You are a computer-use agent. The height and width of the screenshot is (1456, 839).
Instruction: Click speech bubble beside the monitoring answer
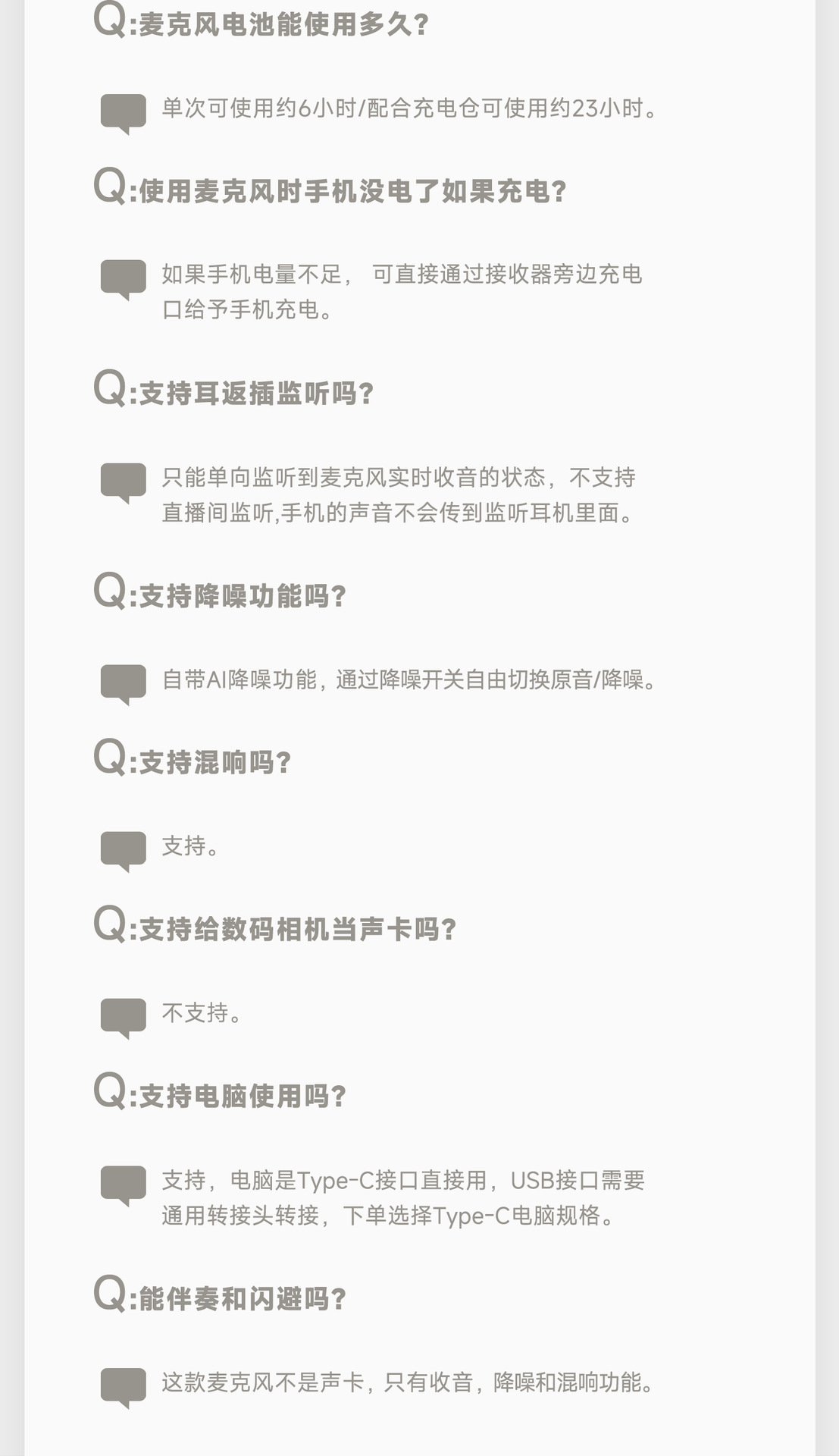coord(123,482)
